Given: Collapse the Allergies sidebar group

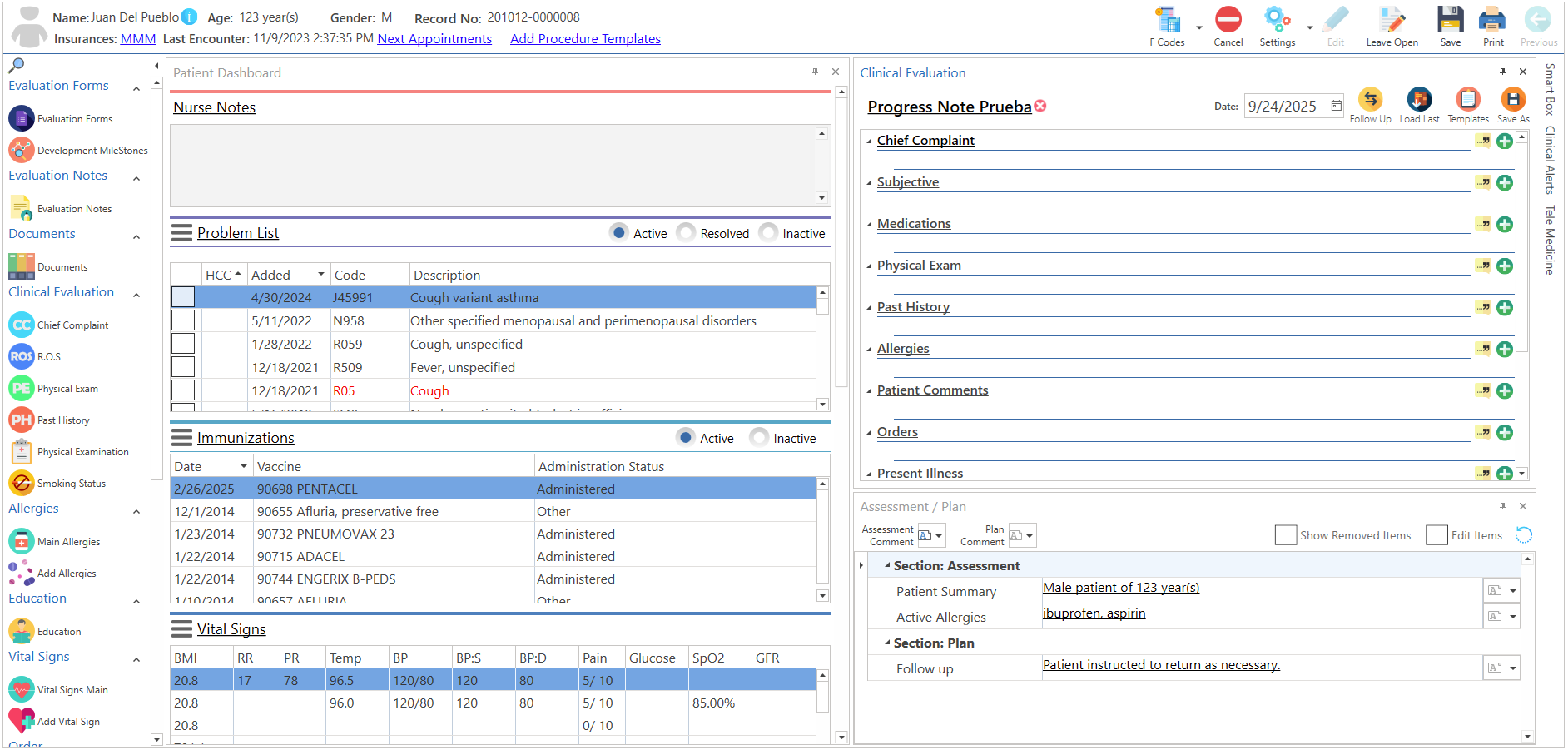Looking at the screenshot, I should 136,511.
